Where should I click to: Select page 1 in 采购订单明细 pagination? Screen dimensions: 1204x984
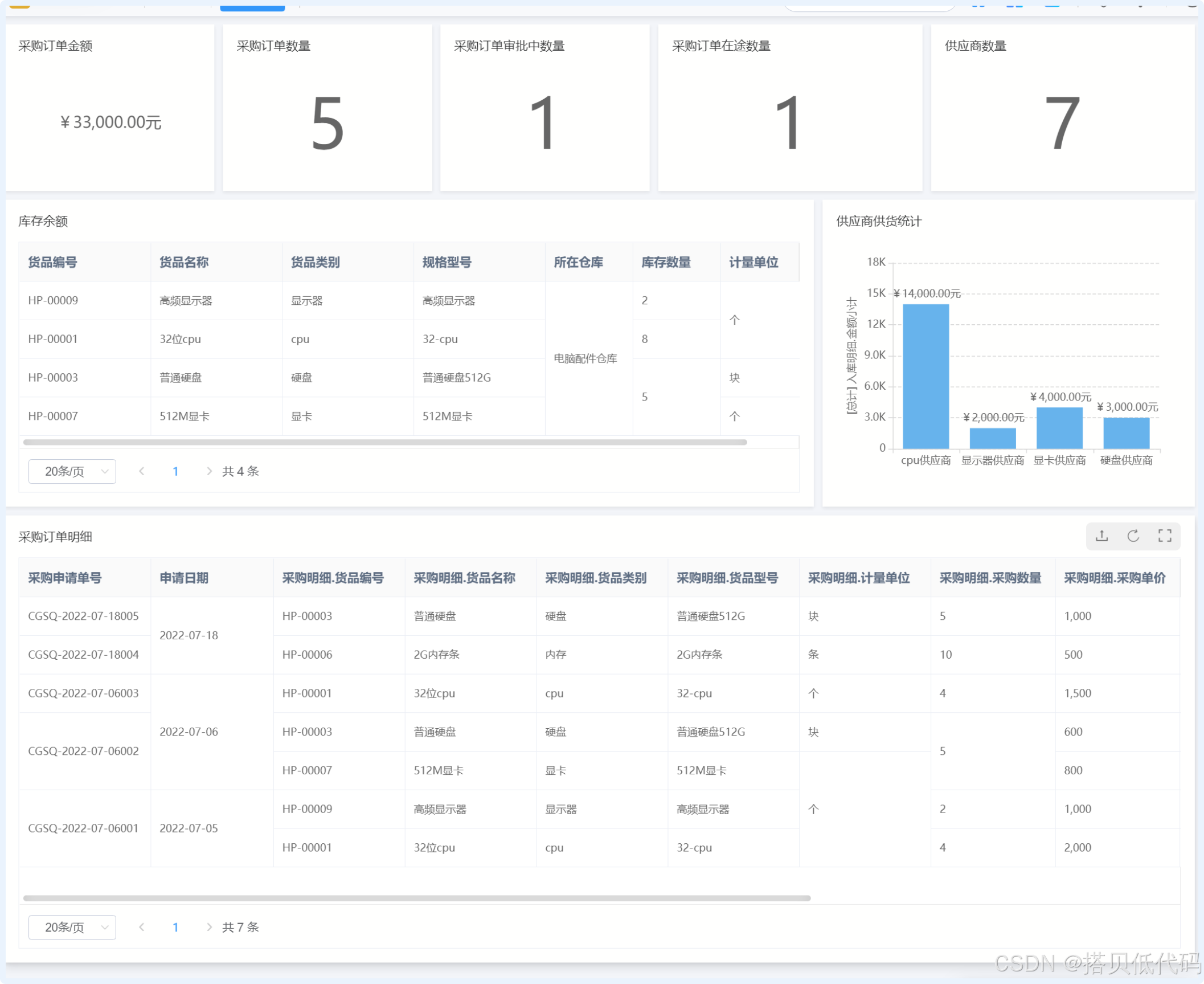[175, 927]
